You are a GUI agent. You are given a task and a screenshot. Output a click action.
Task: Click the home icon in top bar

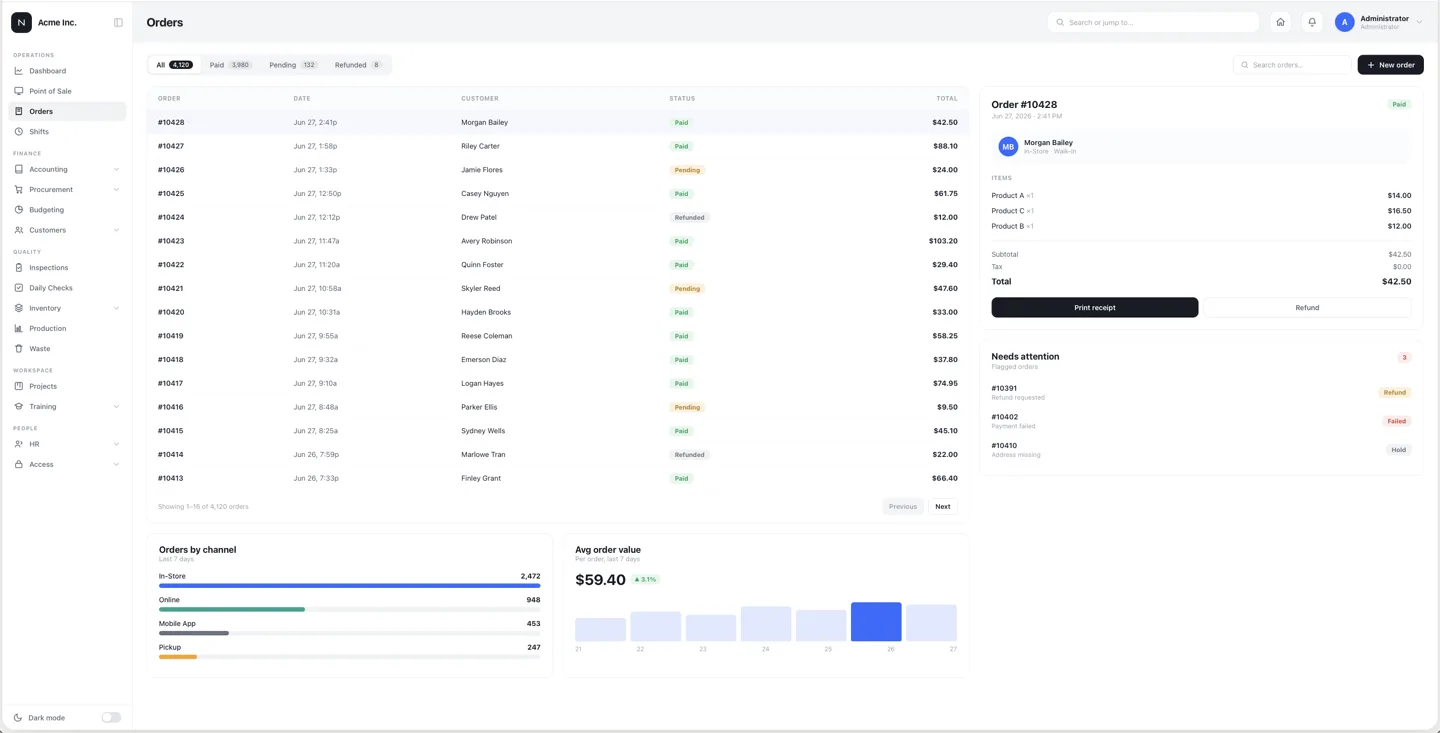pyautogui.click(x=1280, y=22)
